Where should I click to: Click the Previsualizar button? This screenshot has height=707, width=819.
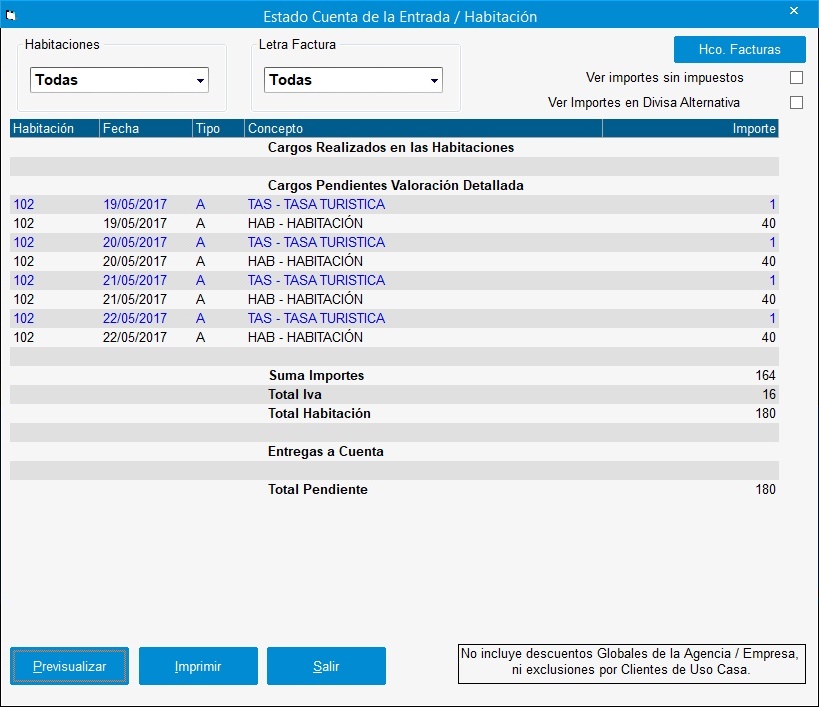click(69, 666)
